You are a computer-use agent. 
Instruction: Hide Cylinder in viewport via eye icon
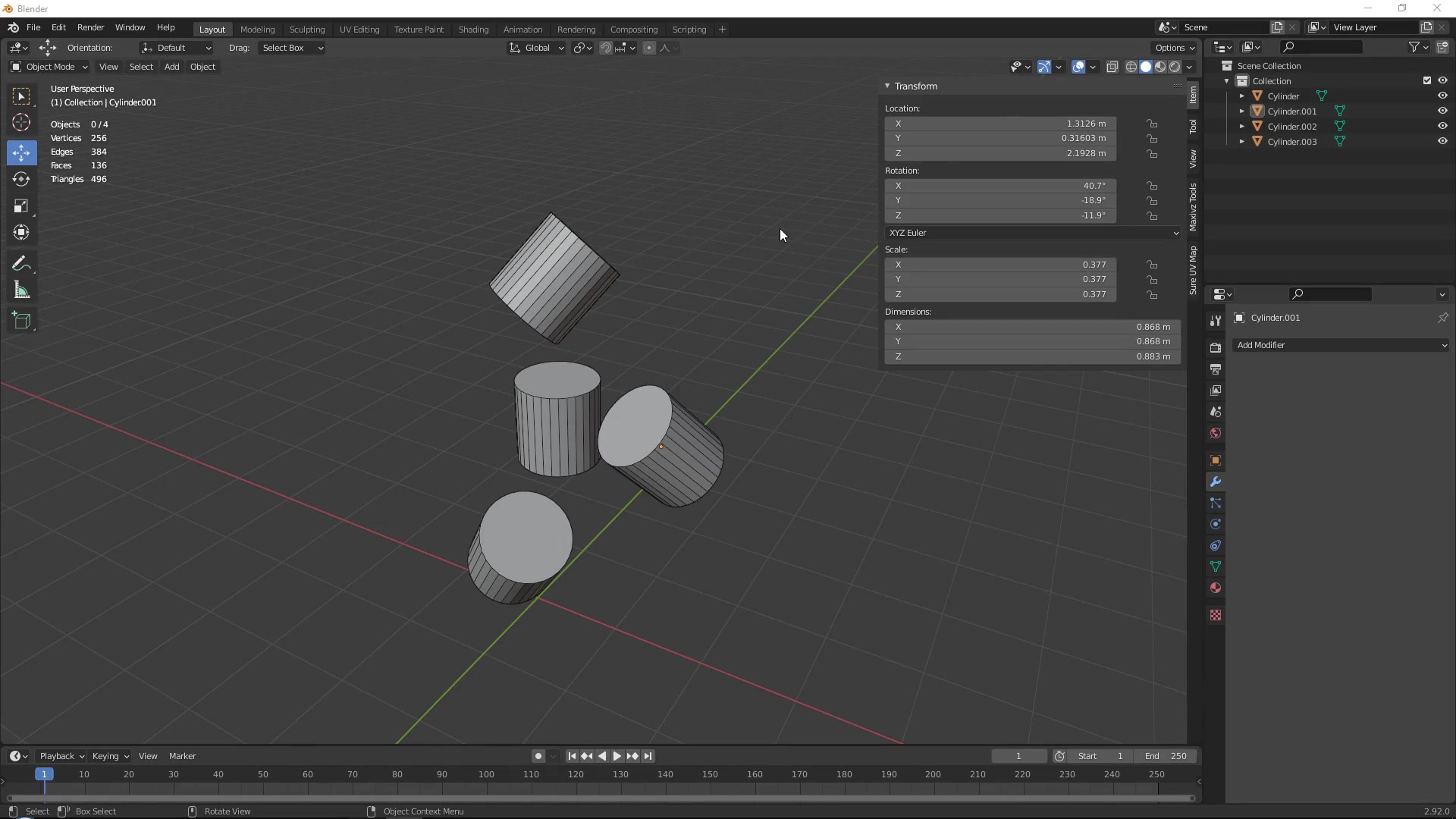(1442, 96)
